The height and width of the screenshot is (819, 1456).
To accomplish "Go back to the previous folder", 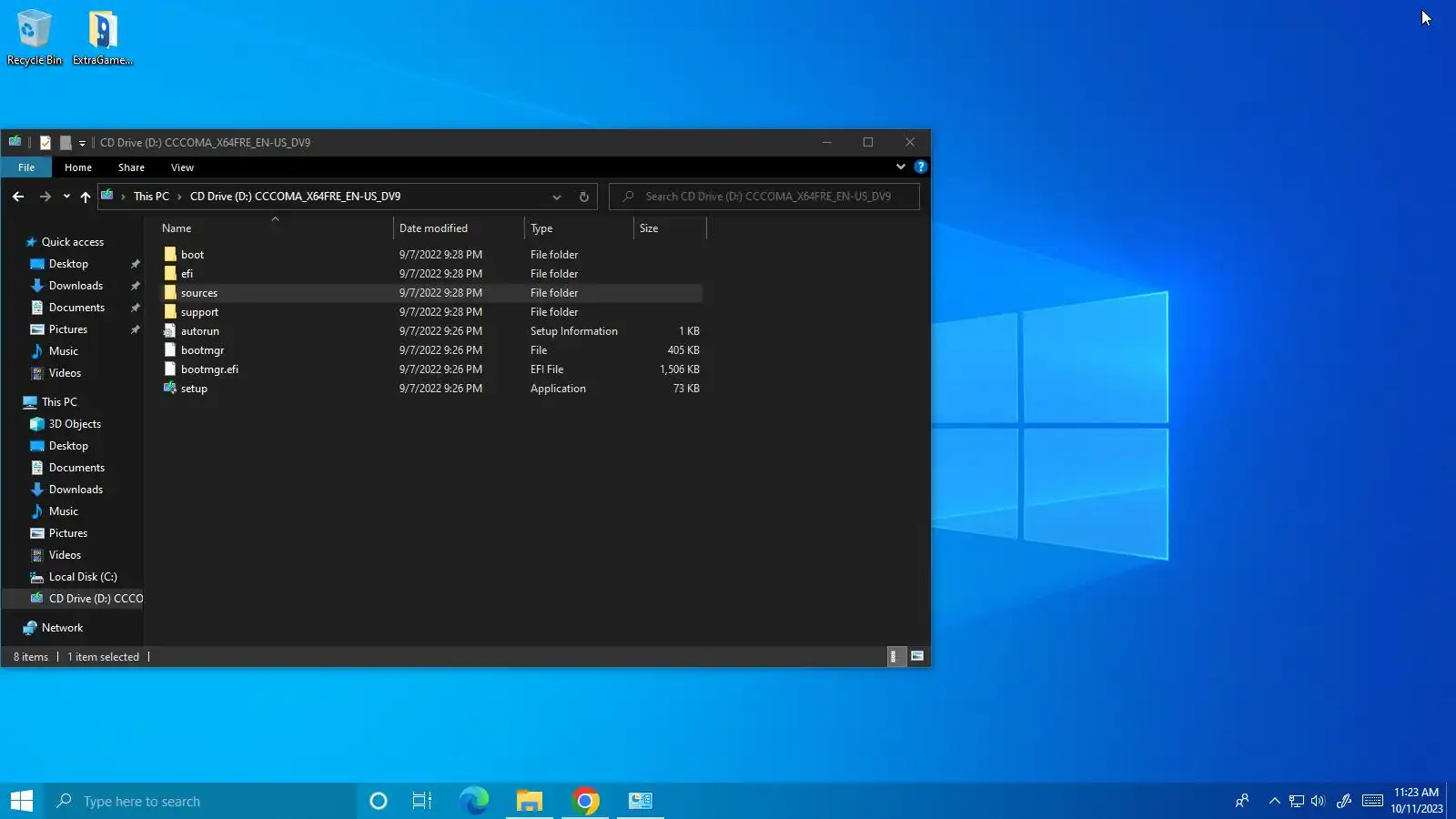I will pyautogui.click(x=18, y=197).
